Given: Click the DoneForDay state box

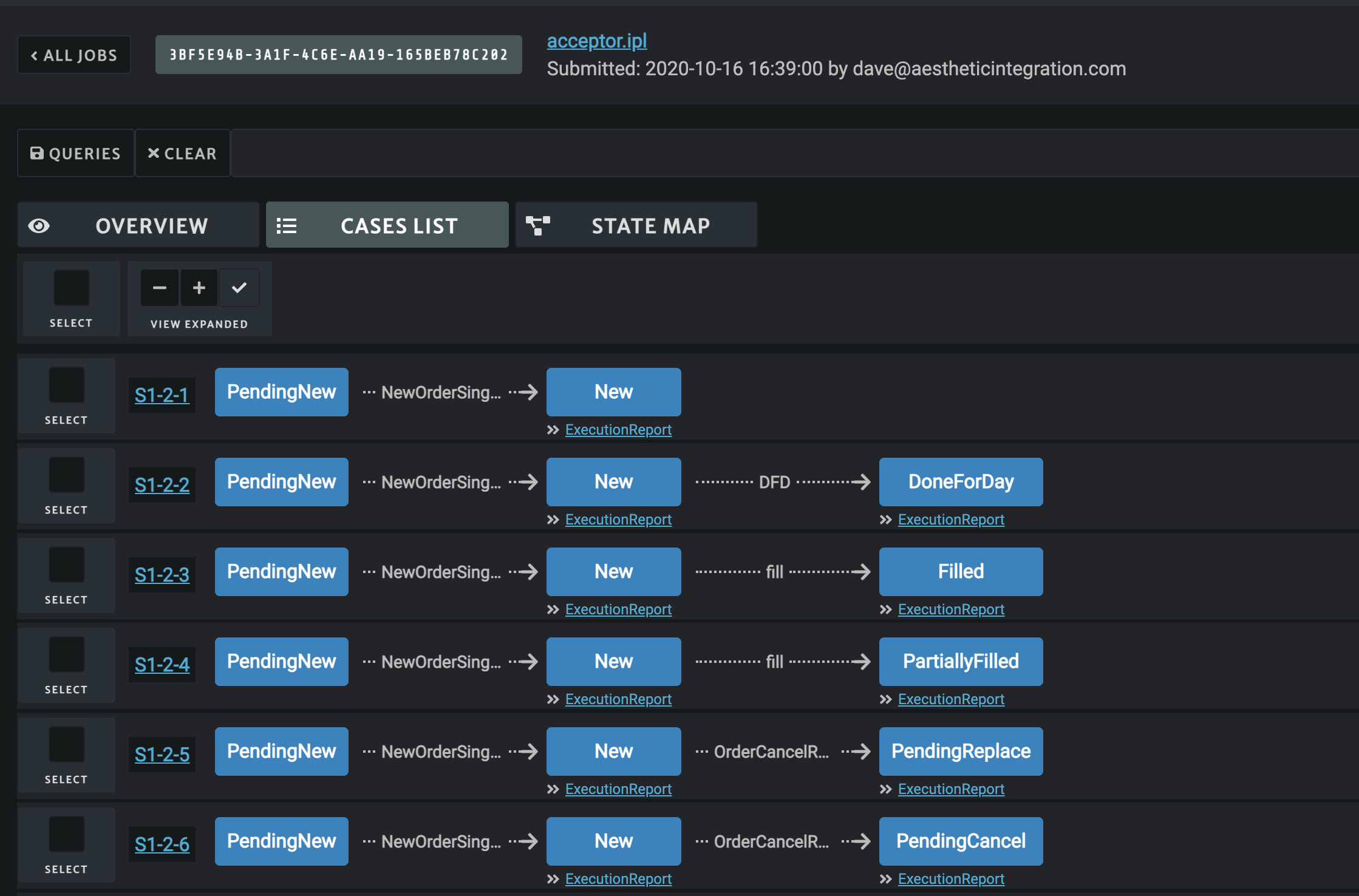Looking at the screenshot, I should 961,482.
